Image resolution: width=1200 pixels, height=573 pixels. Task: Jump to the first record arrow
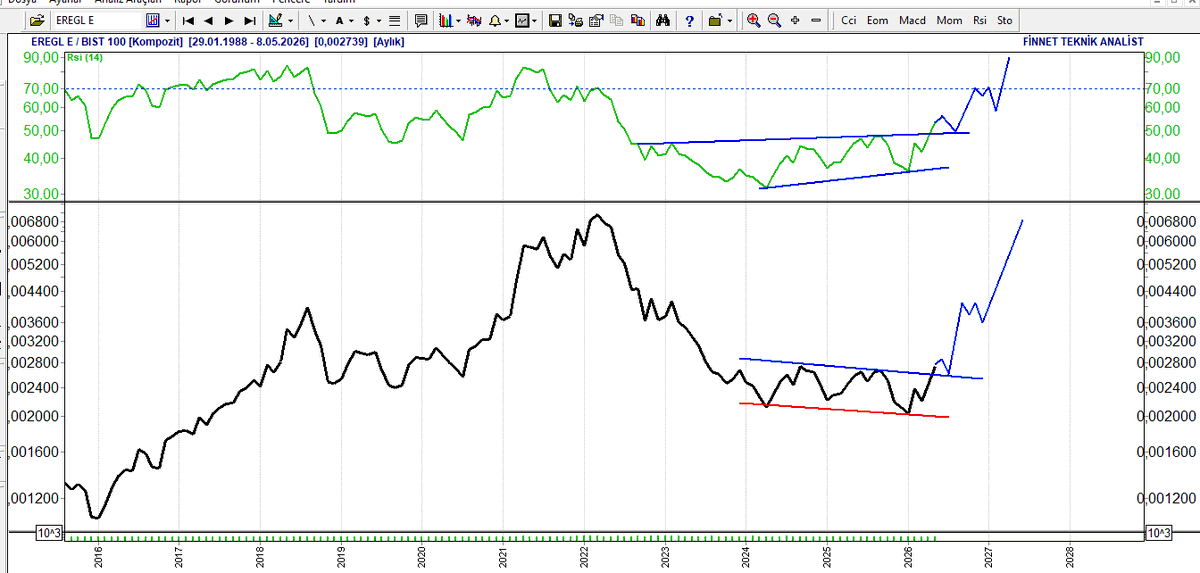188,20
